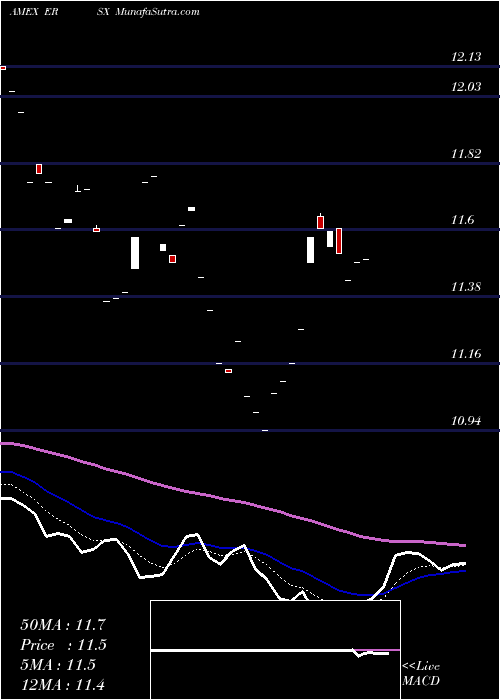Click the AMEX exchange label
The image size is (500, 700).
pyautogui.click(x=24, y=12)
